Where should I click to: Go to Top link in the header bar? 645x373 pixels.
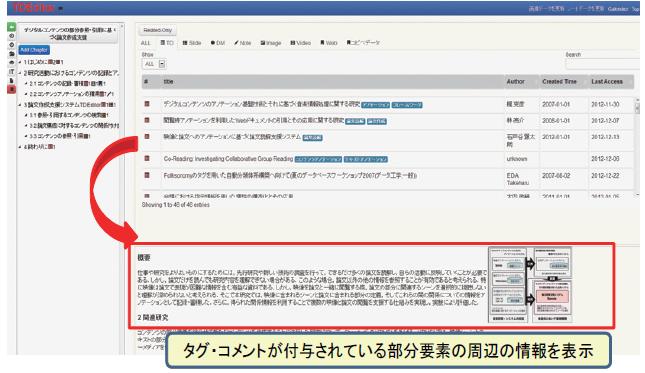636,9
